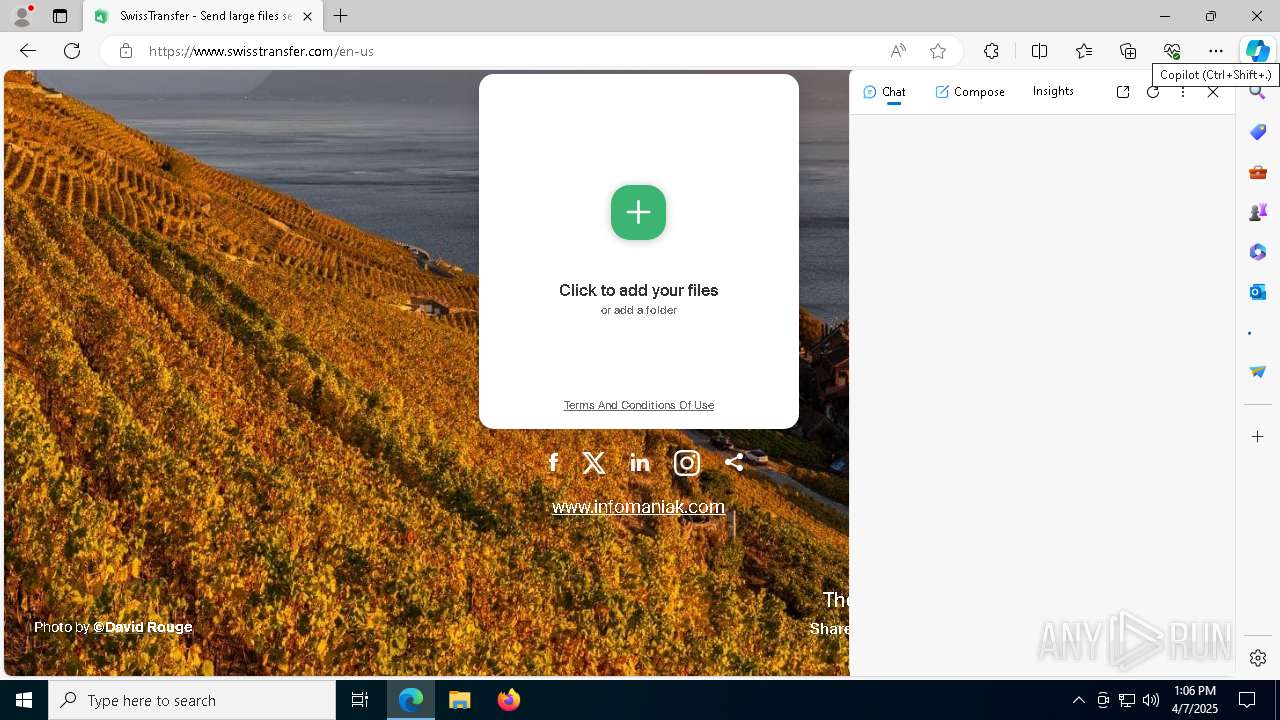Click 'or add a folder' link
The height and width of the screenshot is (720, 1280).
tap(639, 310)
